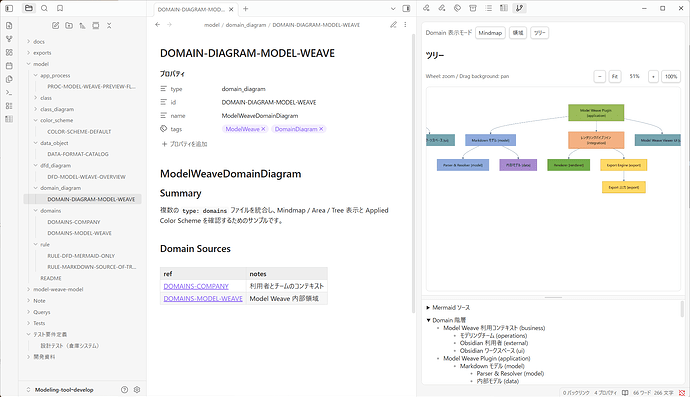Image resolution: width=690 pixels, height=397 pixels.
Task: Open tags pane icon in right sidebar
Action: coord(457,8)
